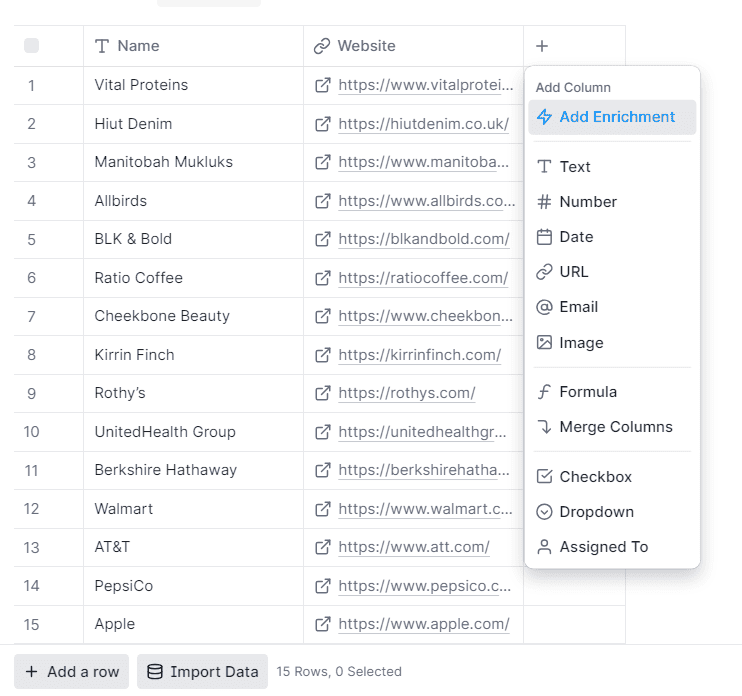The height and width of the screenshot is (696, 742).
Task: Click external link icon for Ratio Coffee
Action: 323,278
